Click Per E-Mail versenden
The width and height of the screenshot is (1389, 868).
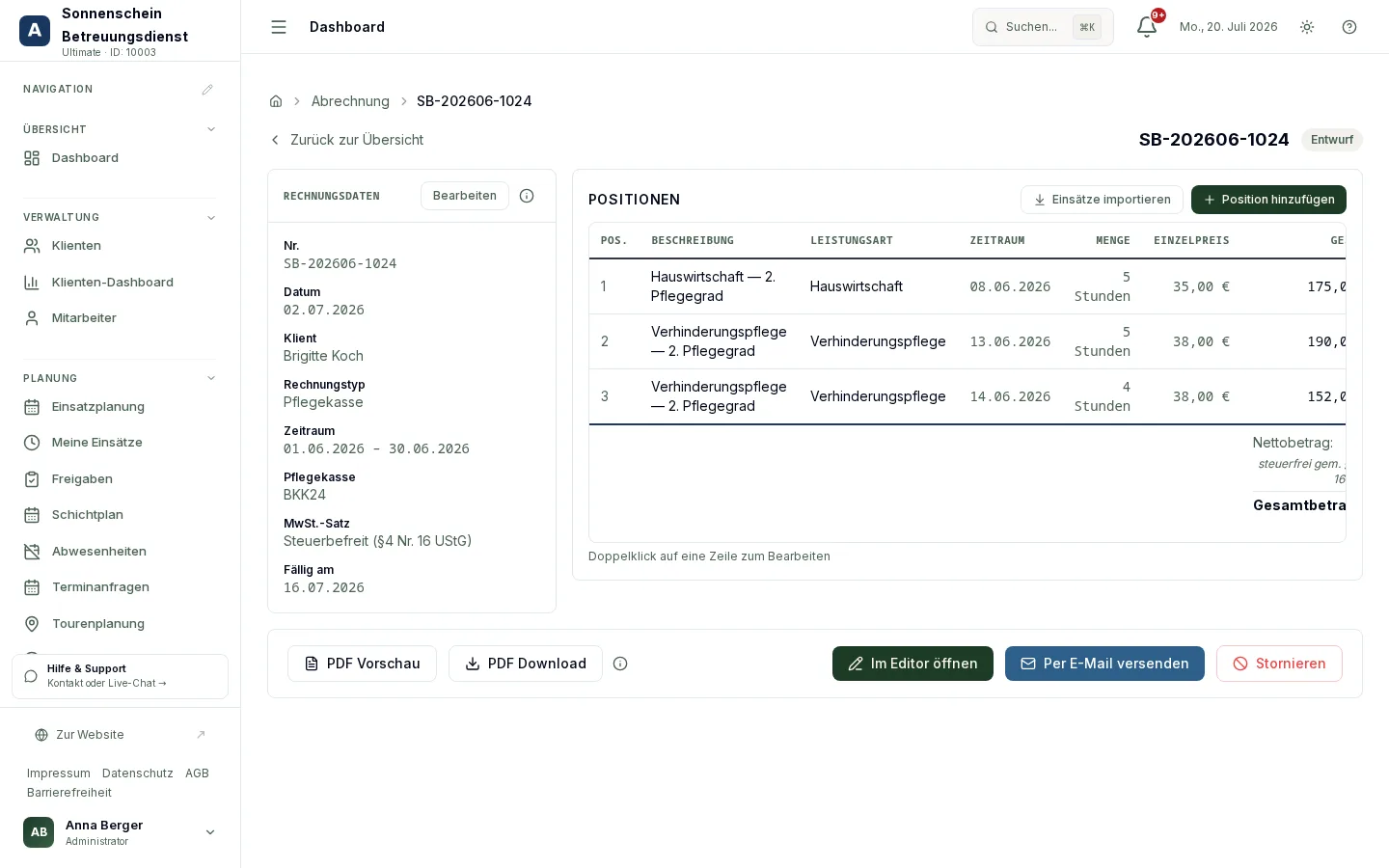pos(1104,664)
